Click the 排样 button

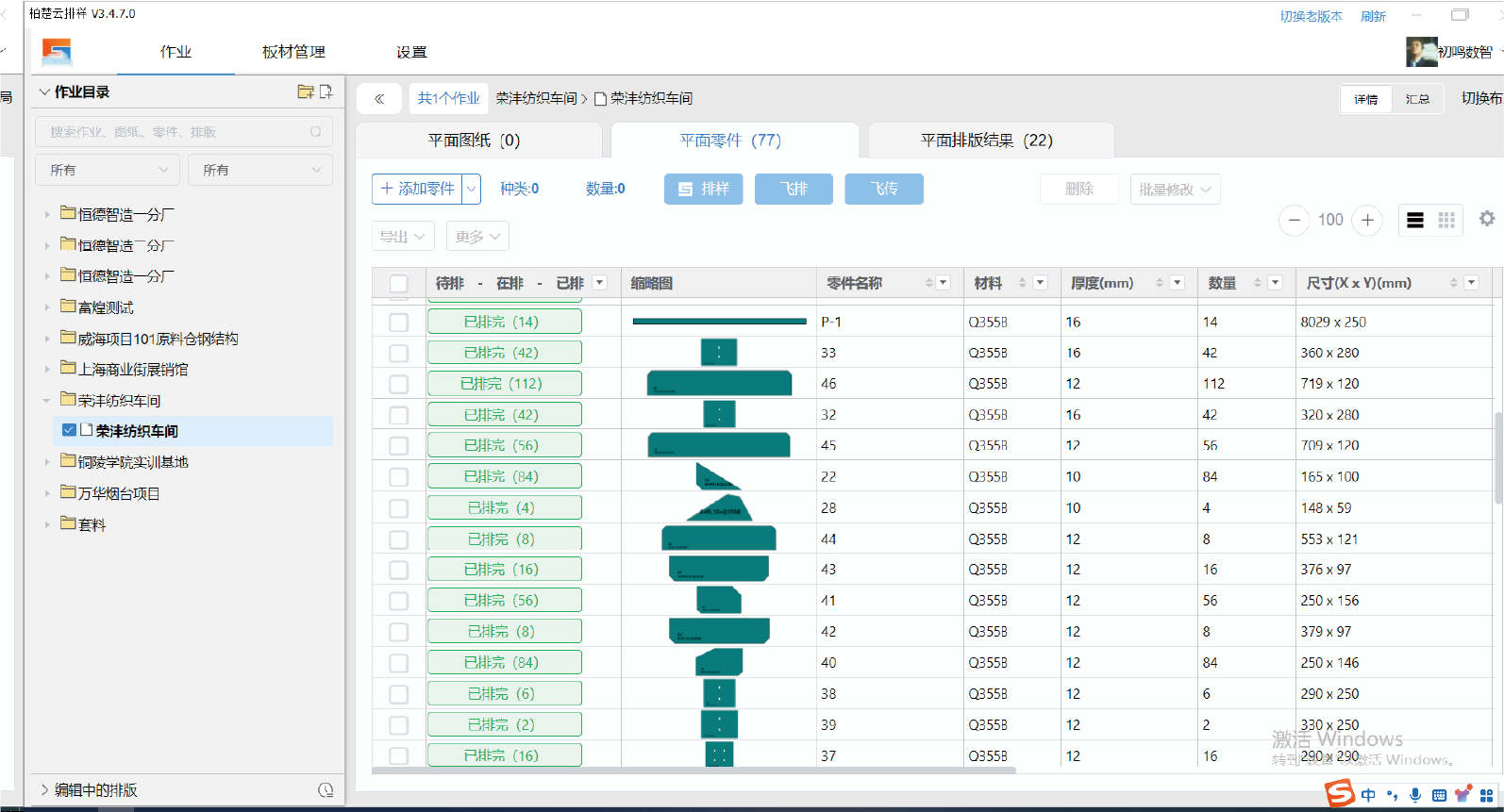(x=704, y=189)
